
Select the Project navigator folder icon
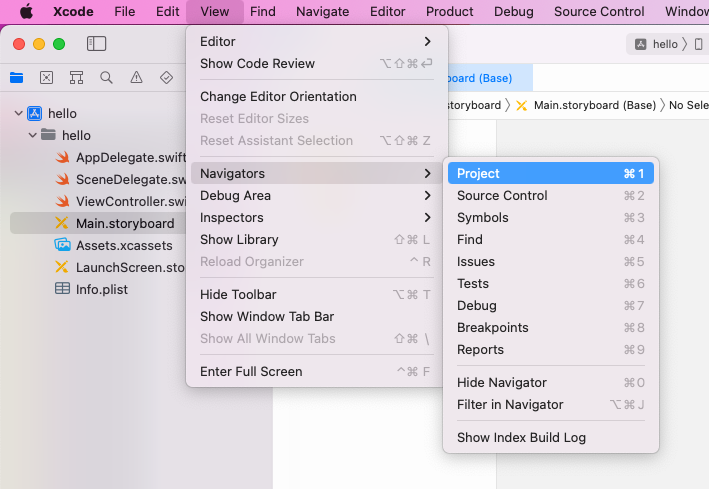tap(17, 78)
